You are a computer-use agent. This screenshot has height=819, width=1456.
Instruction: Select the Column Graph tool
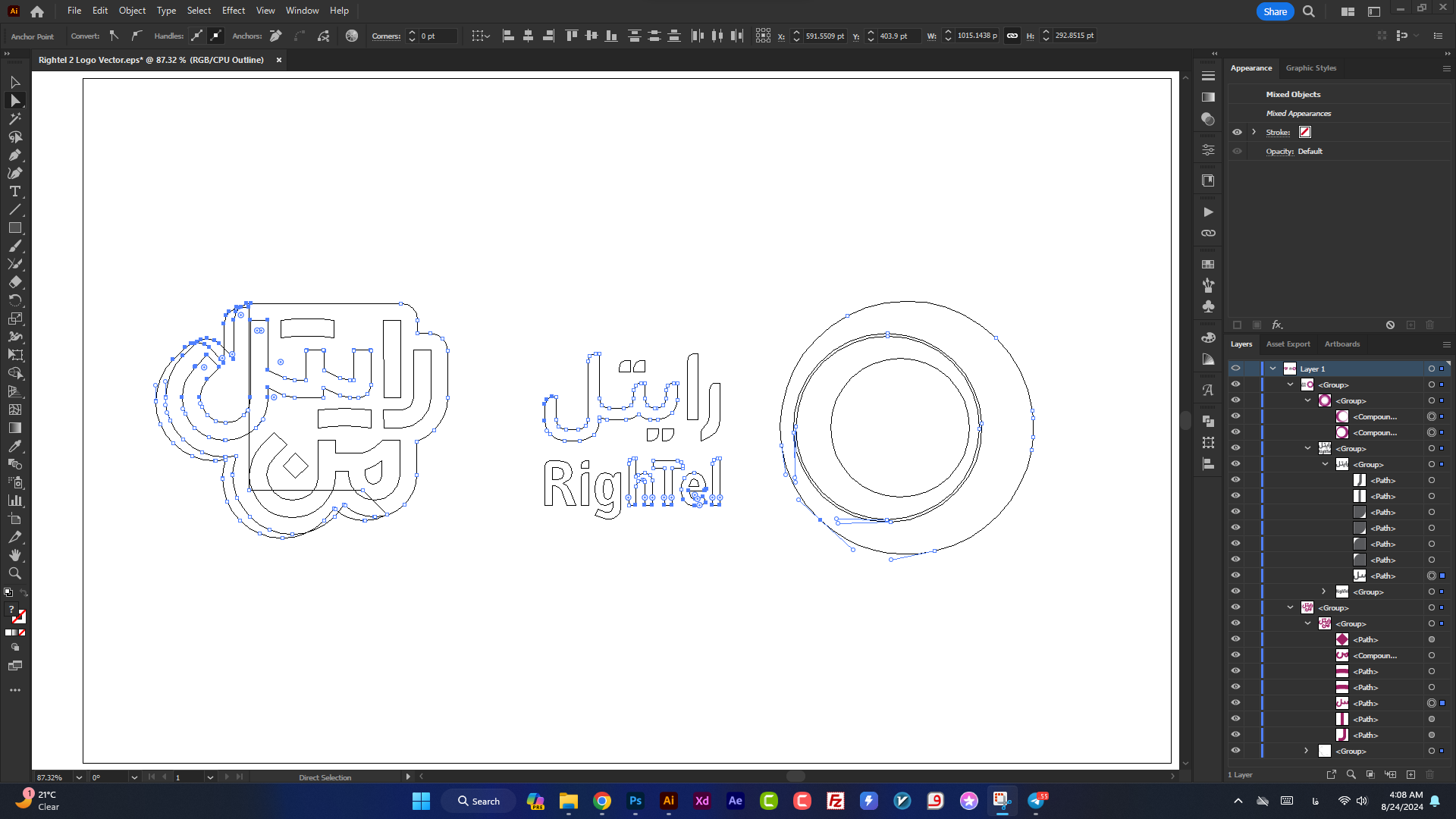click(15, 500)
